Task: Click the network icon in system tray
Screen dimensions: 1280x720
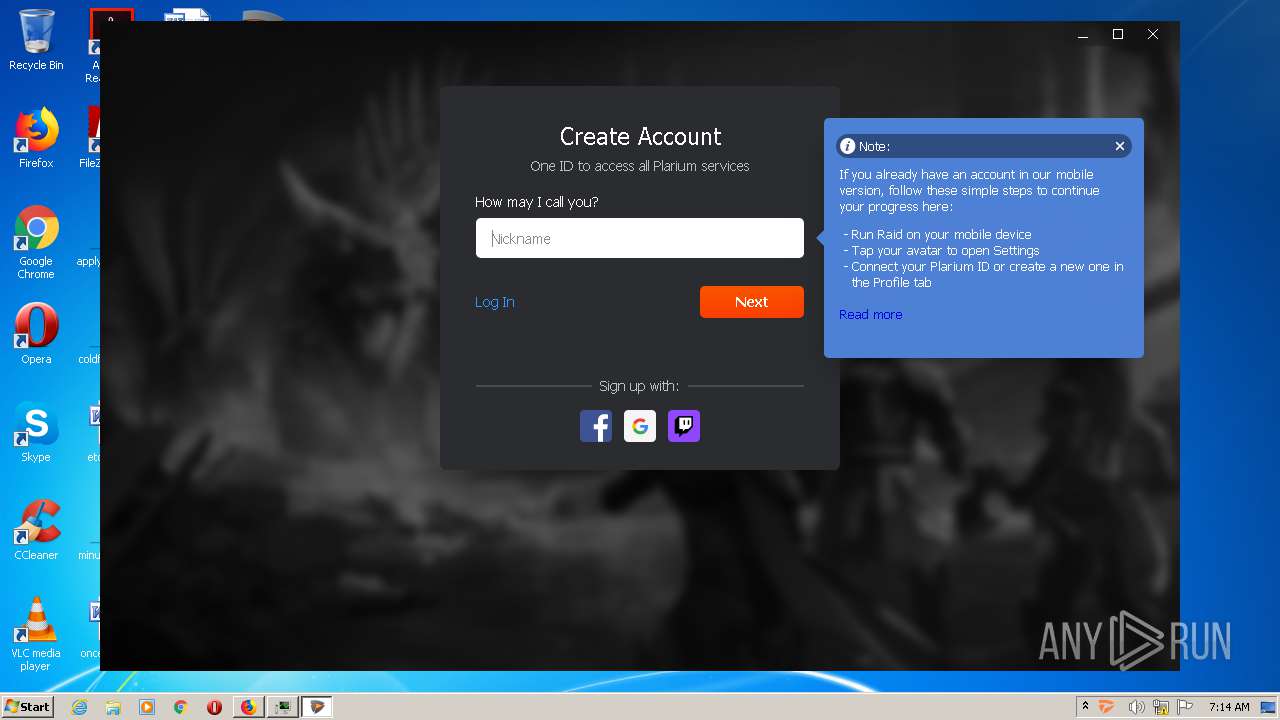Action: [1161, 707]
